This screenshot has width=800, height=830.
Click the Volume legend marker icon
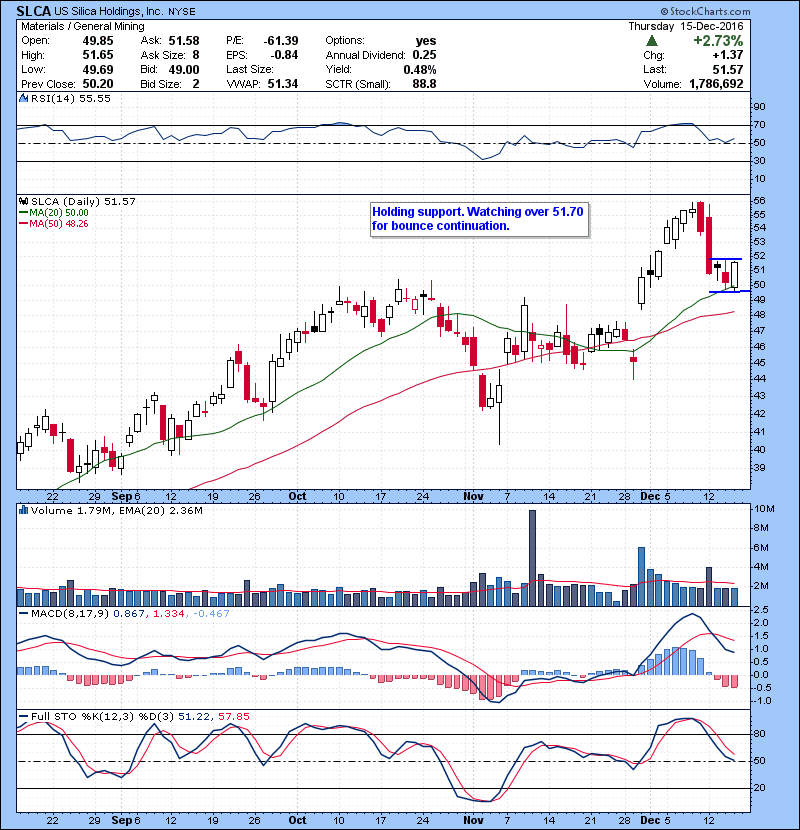24,511
